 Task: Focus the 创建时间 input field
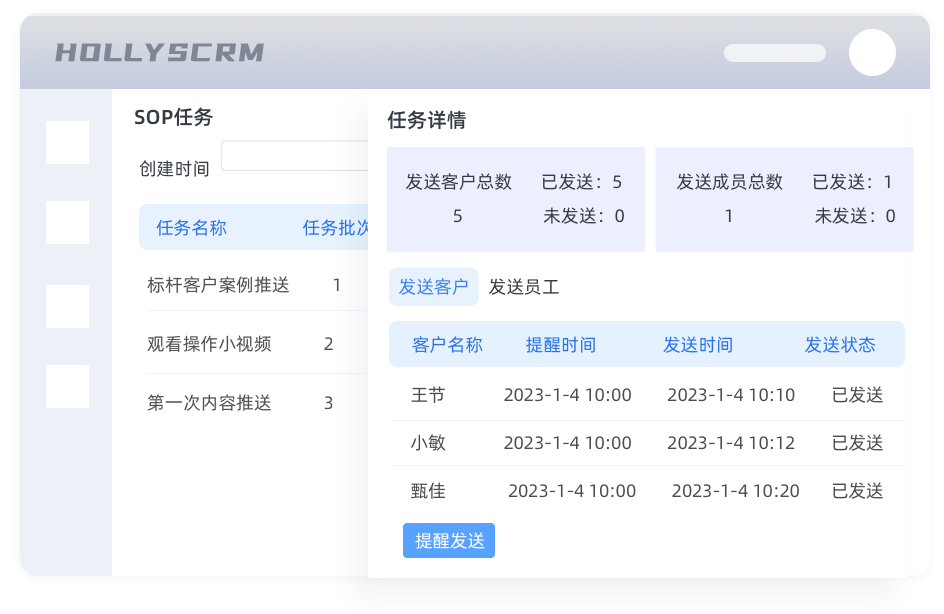tap(294, 156)
